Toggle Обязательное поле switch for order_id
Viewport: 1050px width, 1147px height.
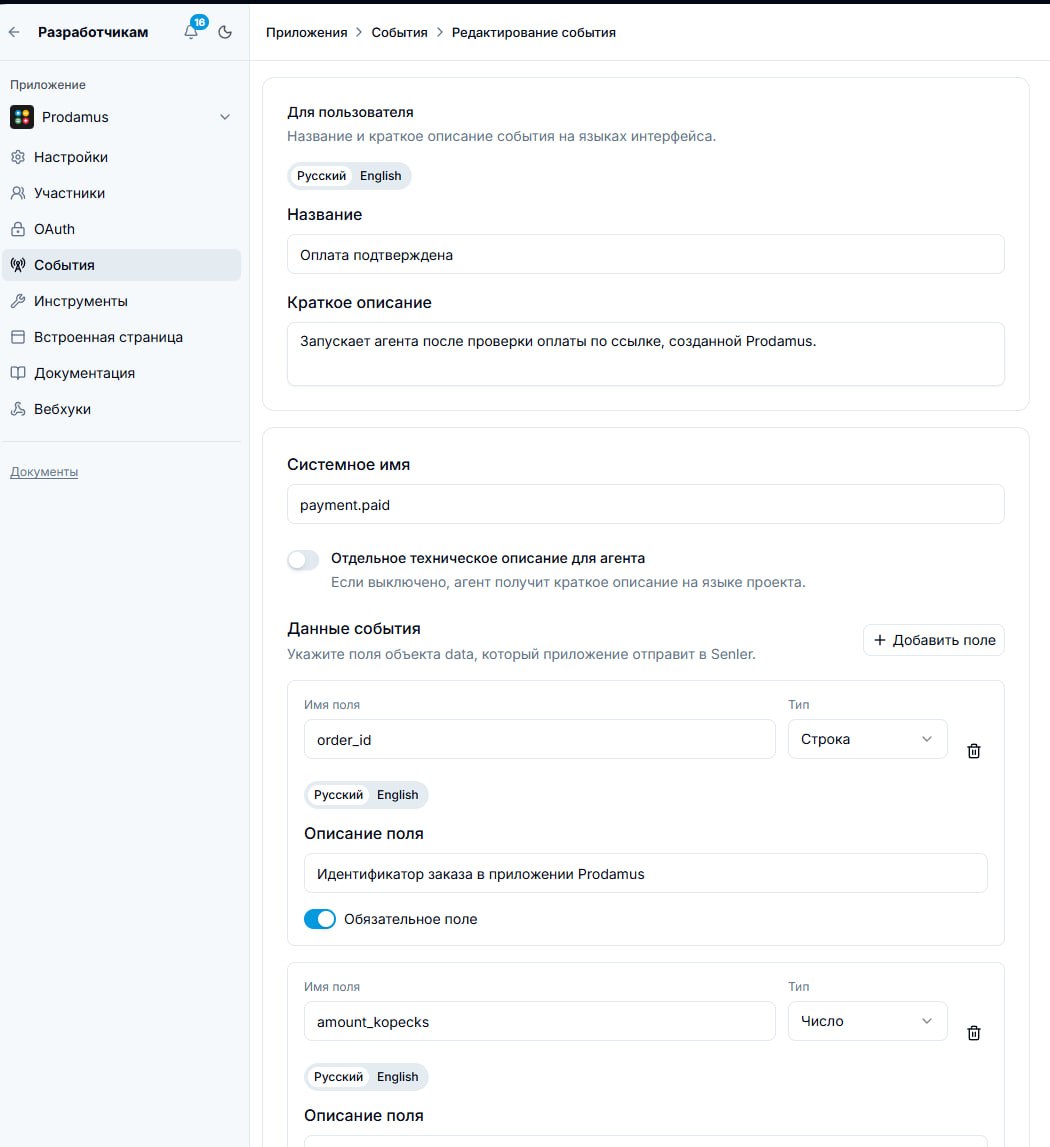click(320, 919)
